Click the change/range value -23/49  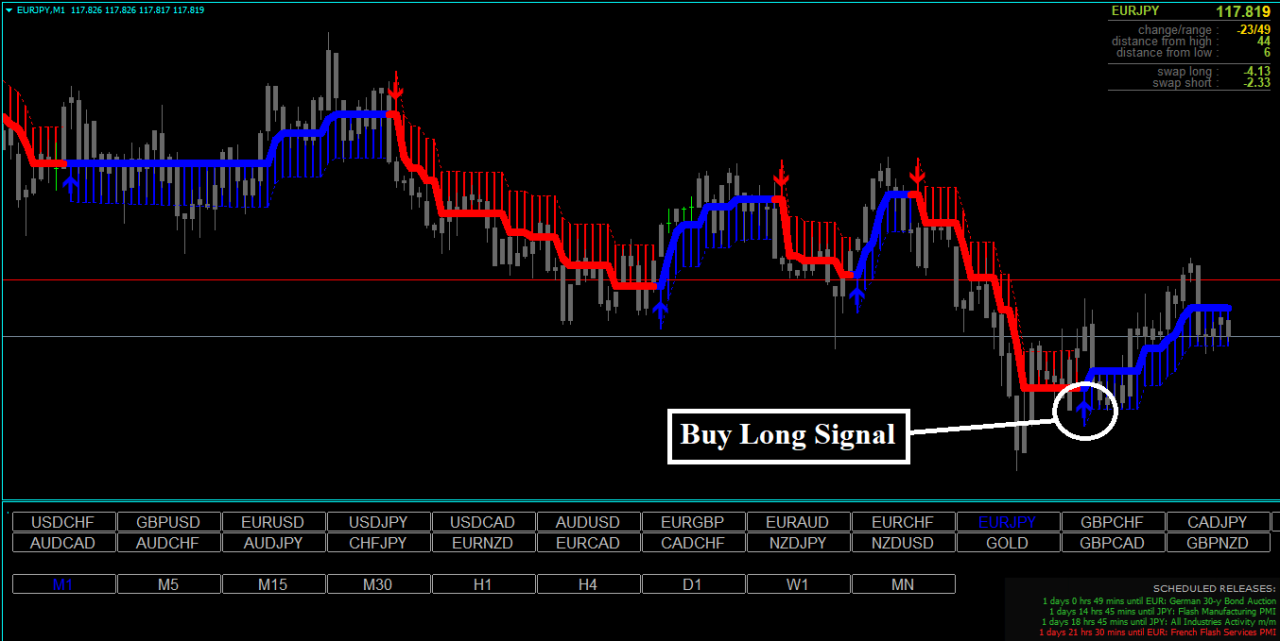point(1254,30)
